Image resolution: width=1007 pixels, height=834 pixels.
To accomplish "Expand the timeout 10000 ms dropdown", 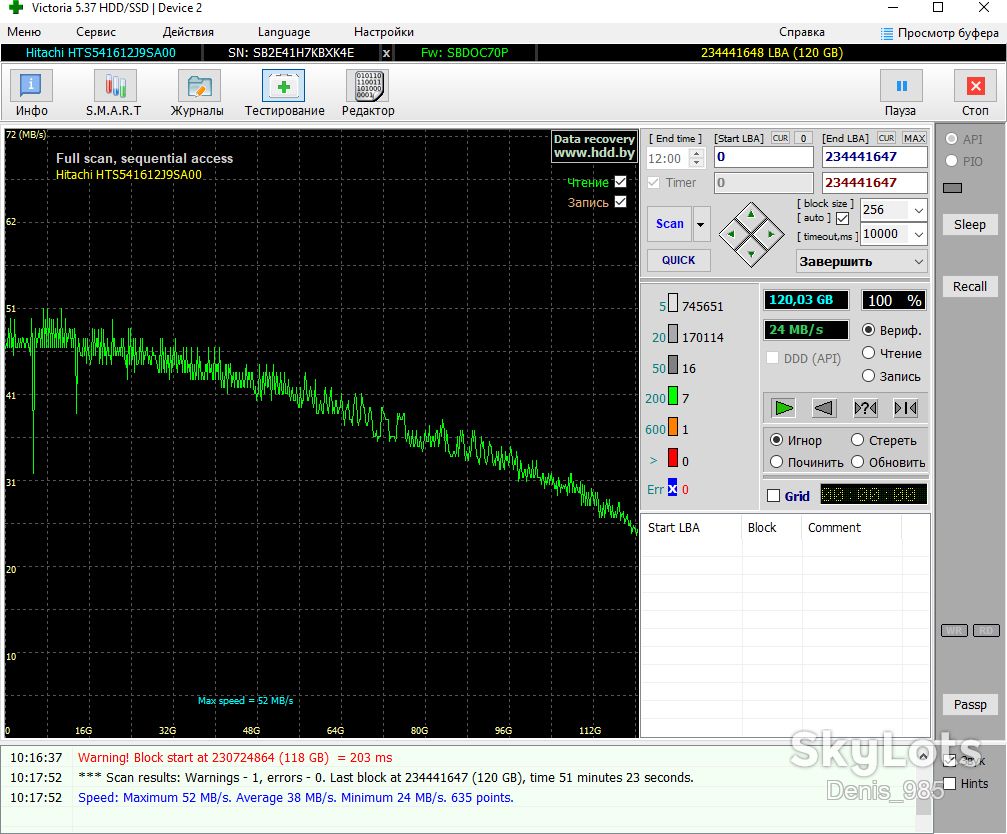I will pos(919,234).
